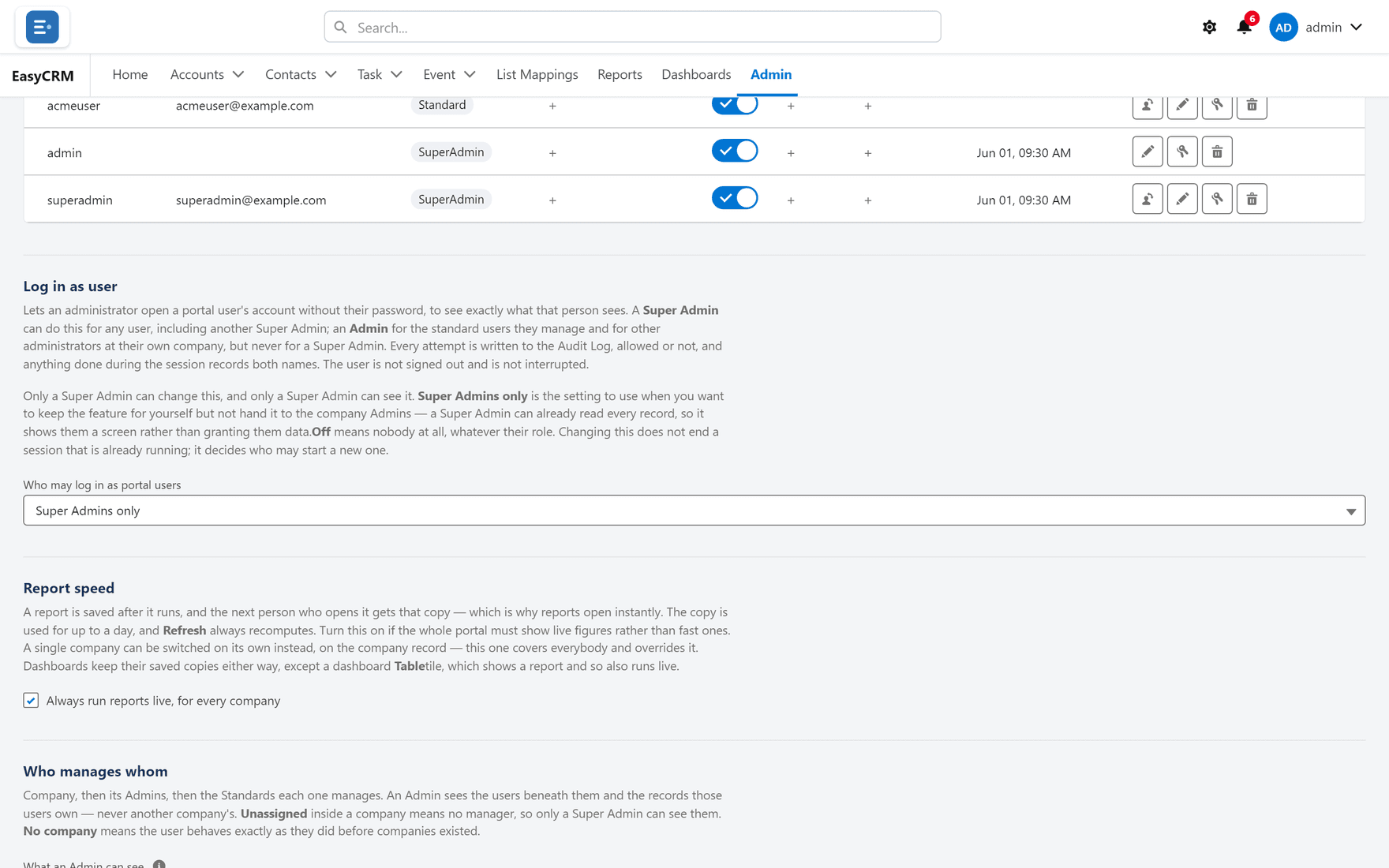The image size is (1389, 868).
Task: Select the Admin tab
Action: tap(771, 74)
